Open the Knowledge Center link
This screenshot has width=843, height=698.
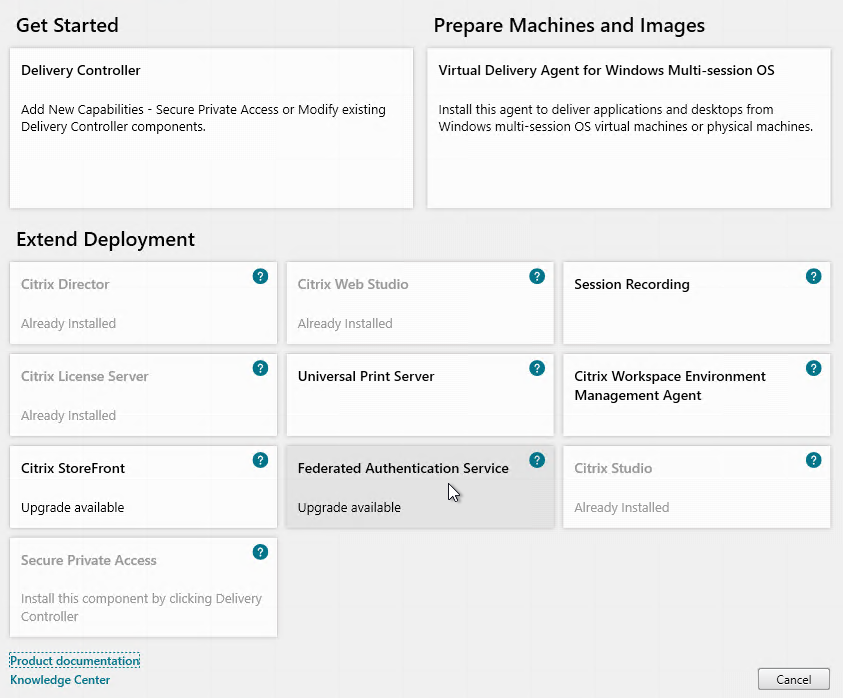pyautogui.click(x=60, y=680)
